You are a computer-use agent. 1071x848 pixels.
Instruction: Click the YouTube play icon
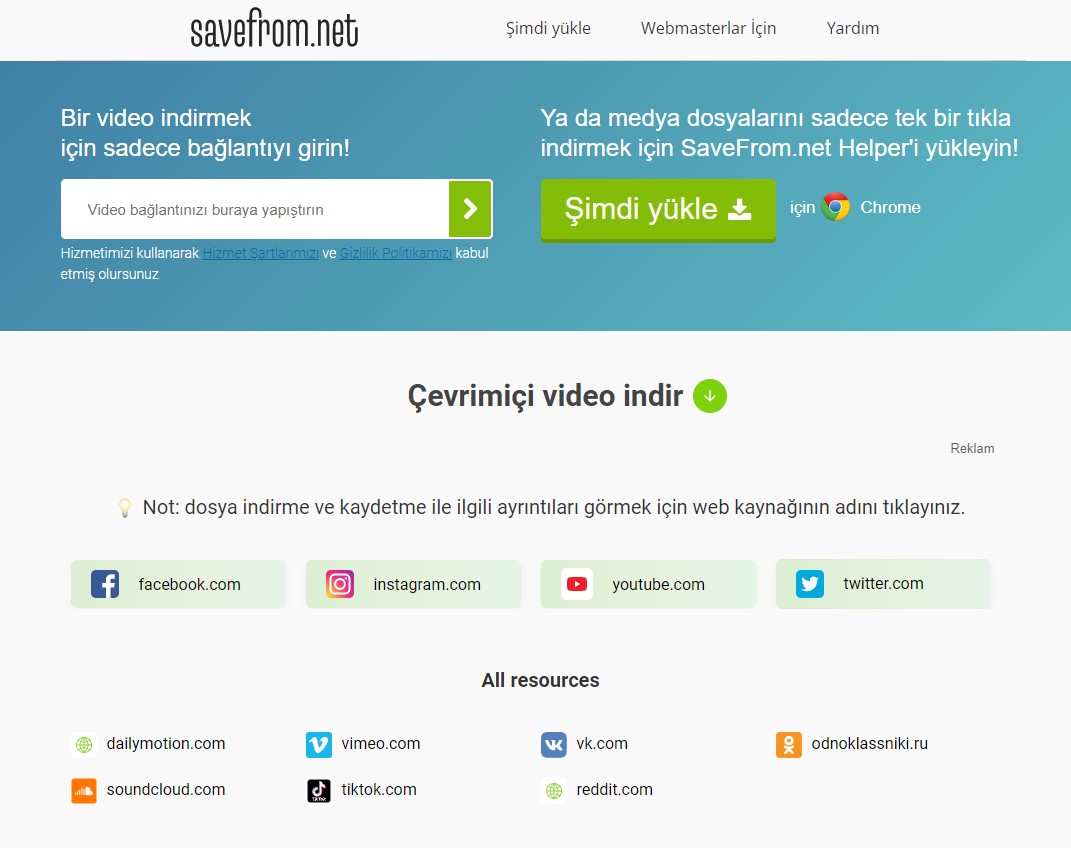(x=576, y=584)
